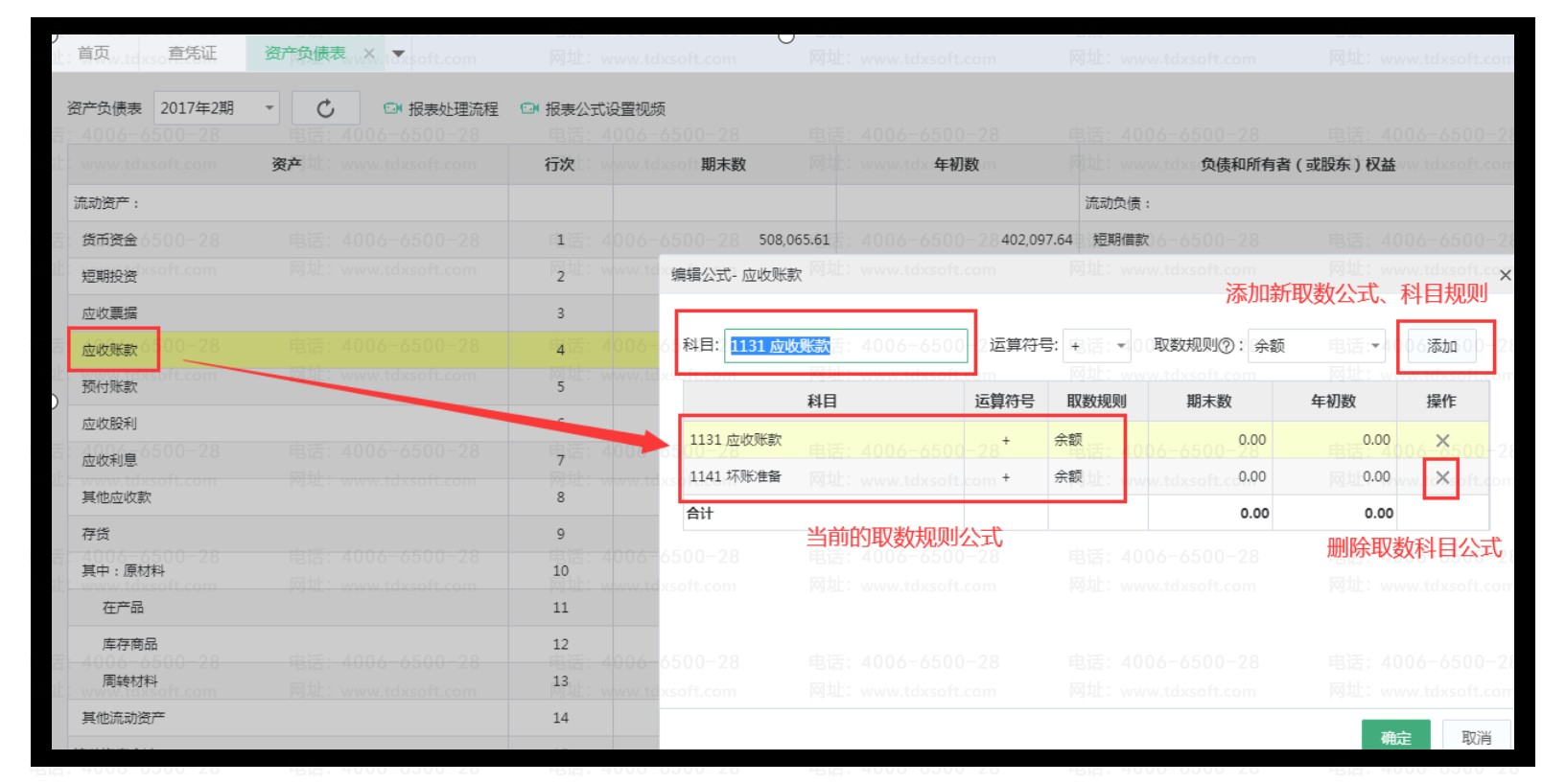Select the 应收账款 row in assets list
1566x784 pixels.
(110, 350)
